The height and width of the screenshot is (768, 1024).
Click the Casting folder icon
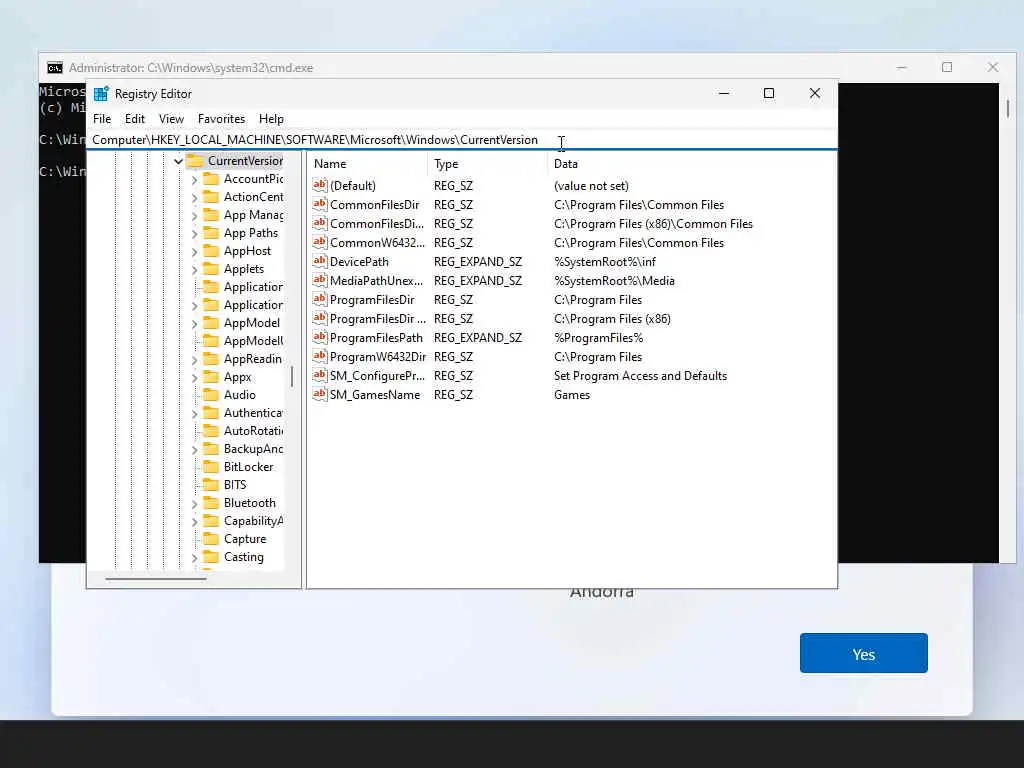pyautogui.click(x=211, y=556)
